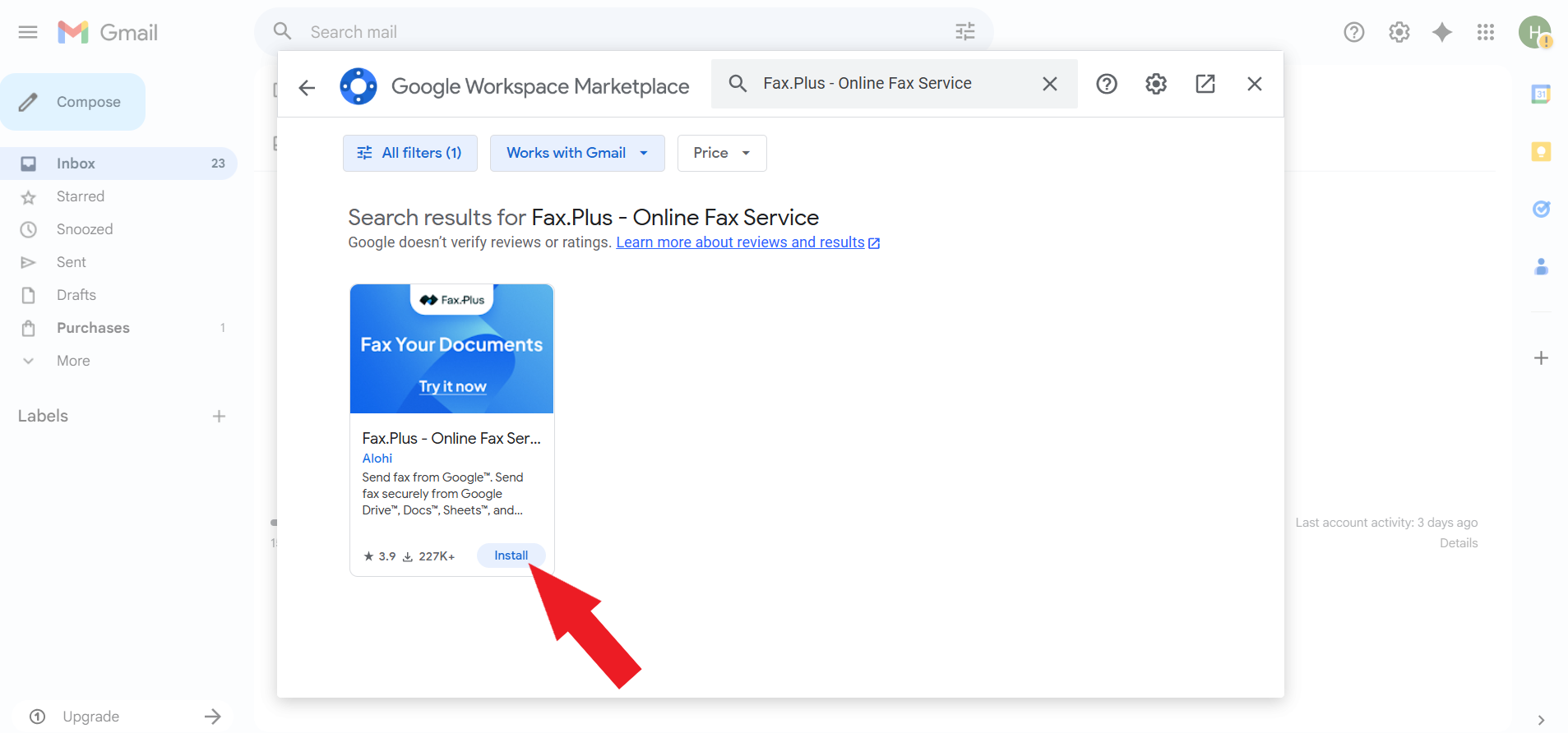Open Marketplace settings gear
This screenshot has height=733, width=1568.
click(x=1156, y=84)
